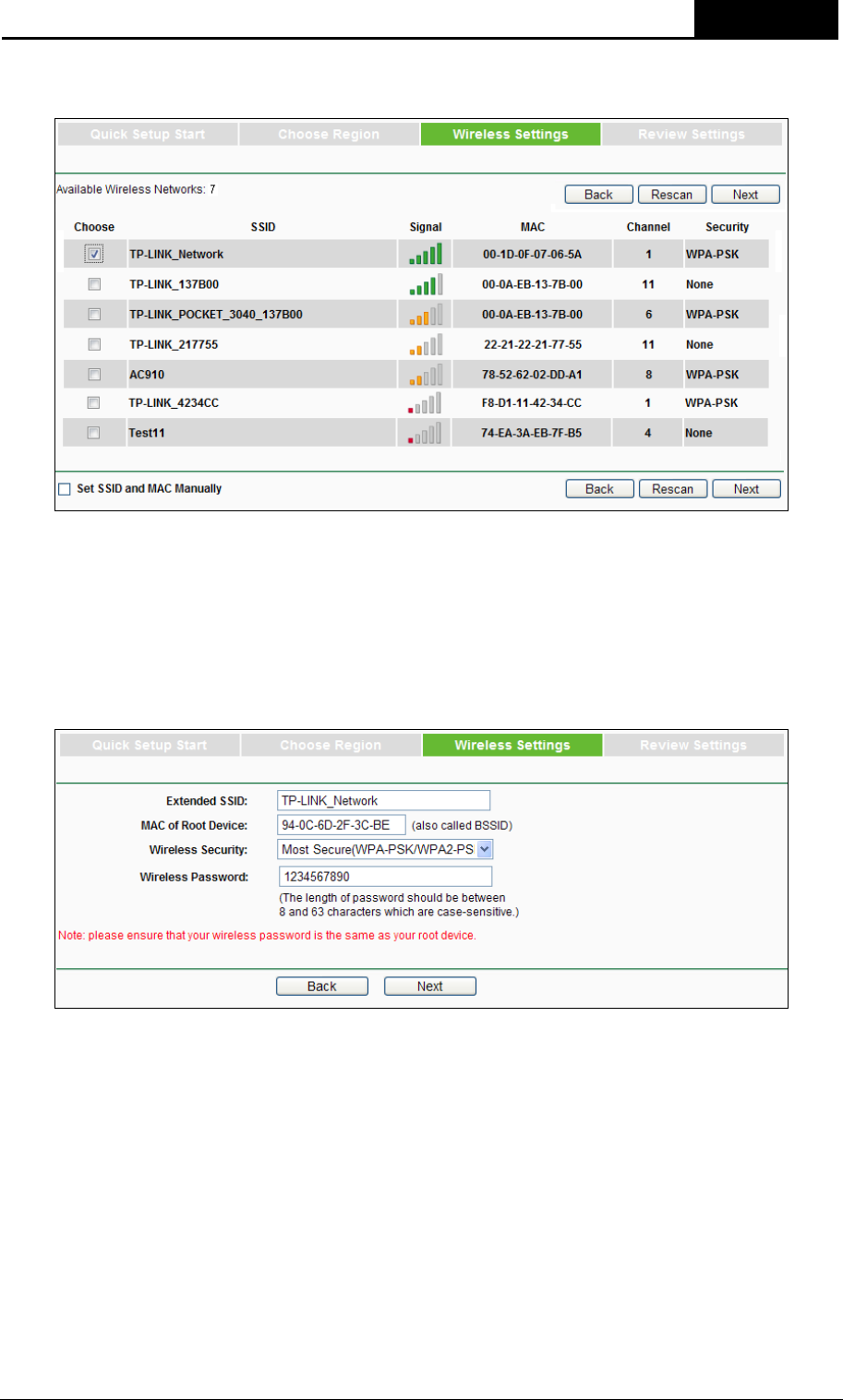The width and height of the screenshot is (843, 1400).
Task: Check the TP-LINK_137B00 network checkbox
Action: (94, 284)
